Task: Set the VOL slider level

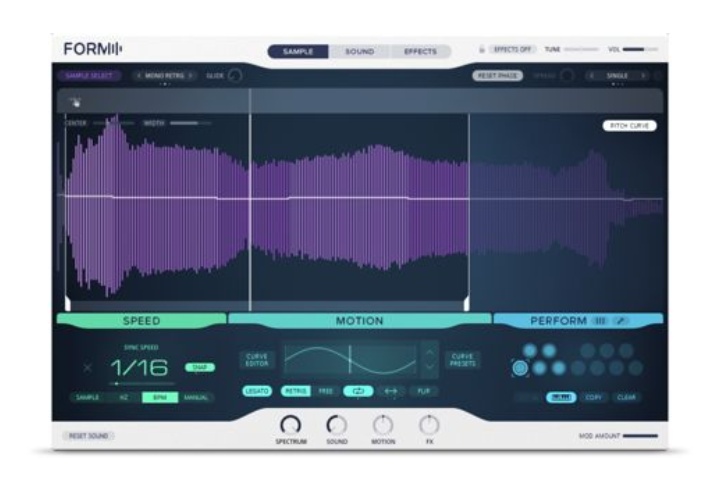Action: (x=640, y=49)
